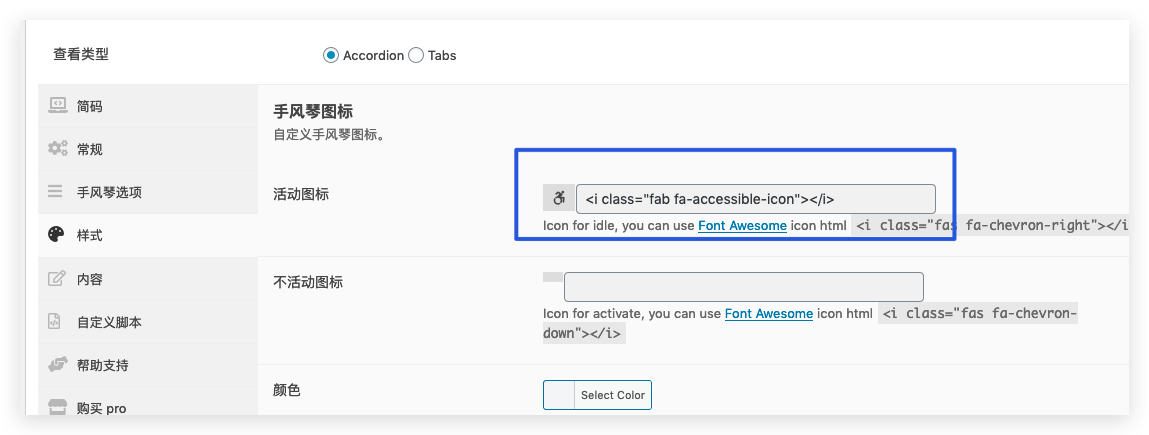The image size is (1149, 435).
Task: Focus the 活动图标 input field
Action: click(755, 198)
